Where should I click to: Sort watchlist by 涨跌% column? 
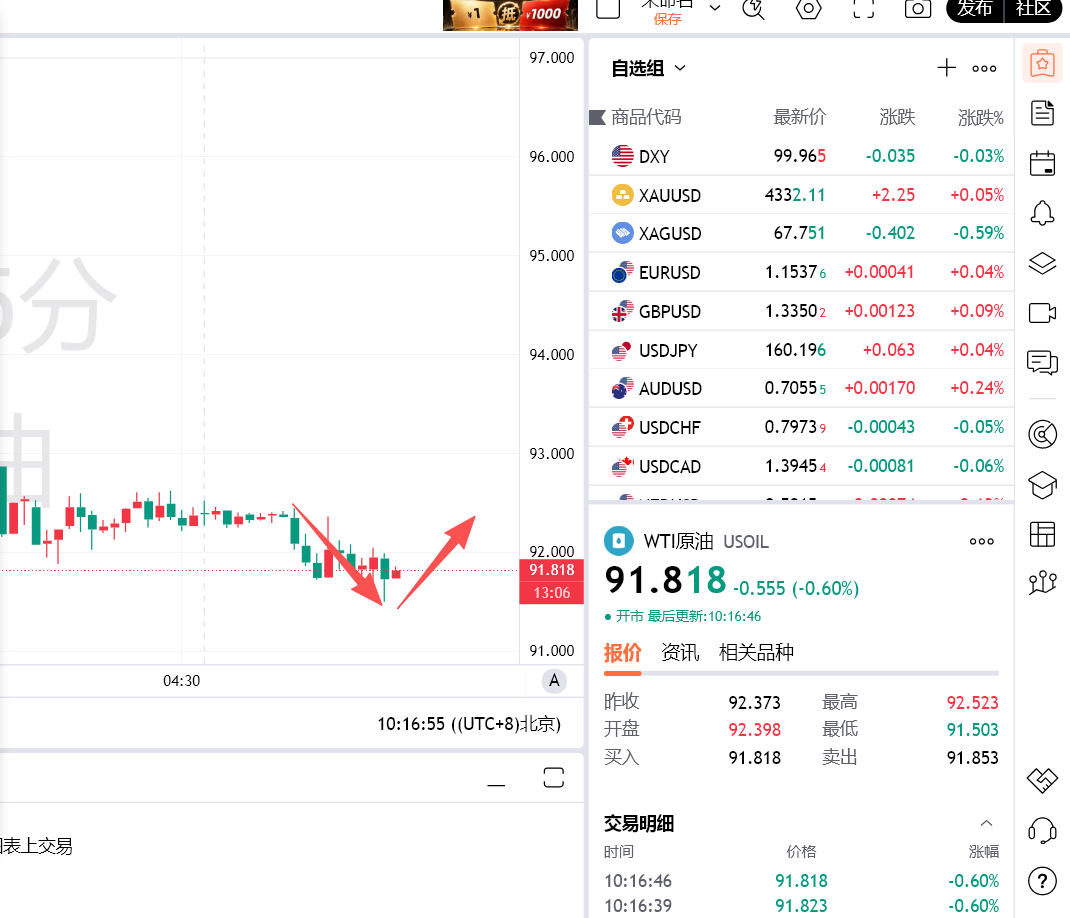pos(981,117)
